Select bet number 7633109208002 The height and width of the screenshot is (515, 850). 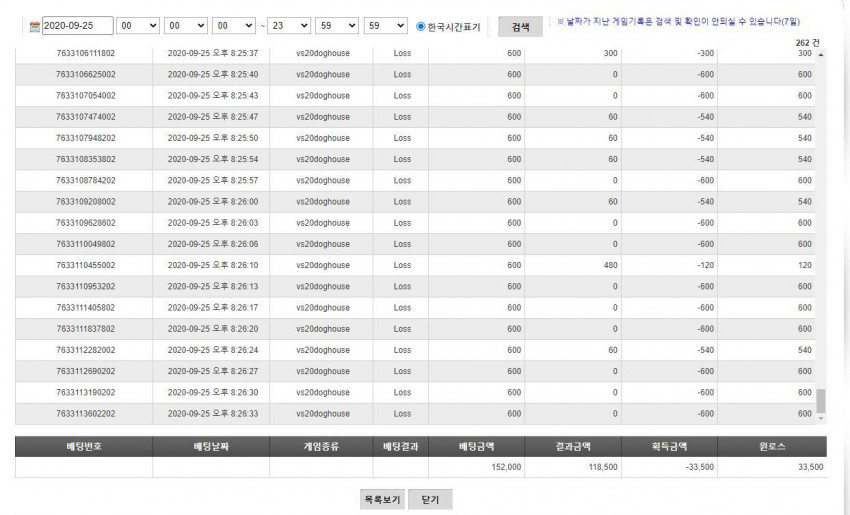[86, 201]
